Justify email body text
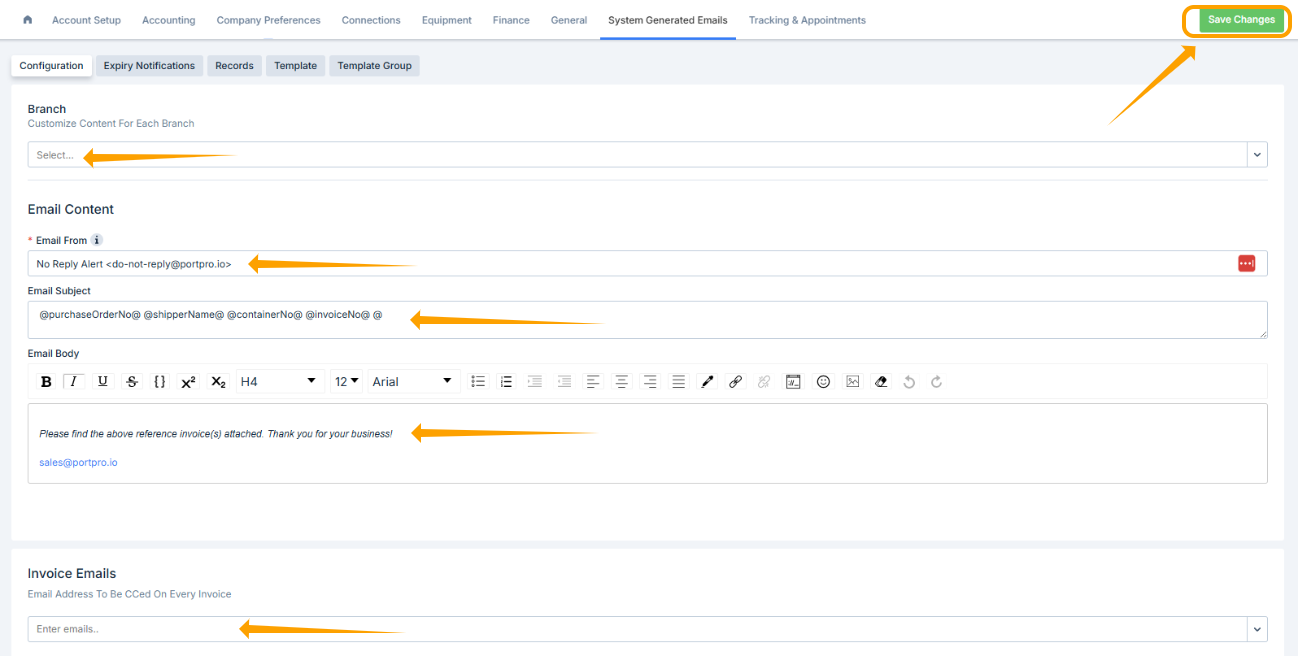 (679, 382)
